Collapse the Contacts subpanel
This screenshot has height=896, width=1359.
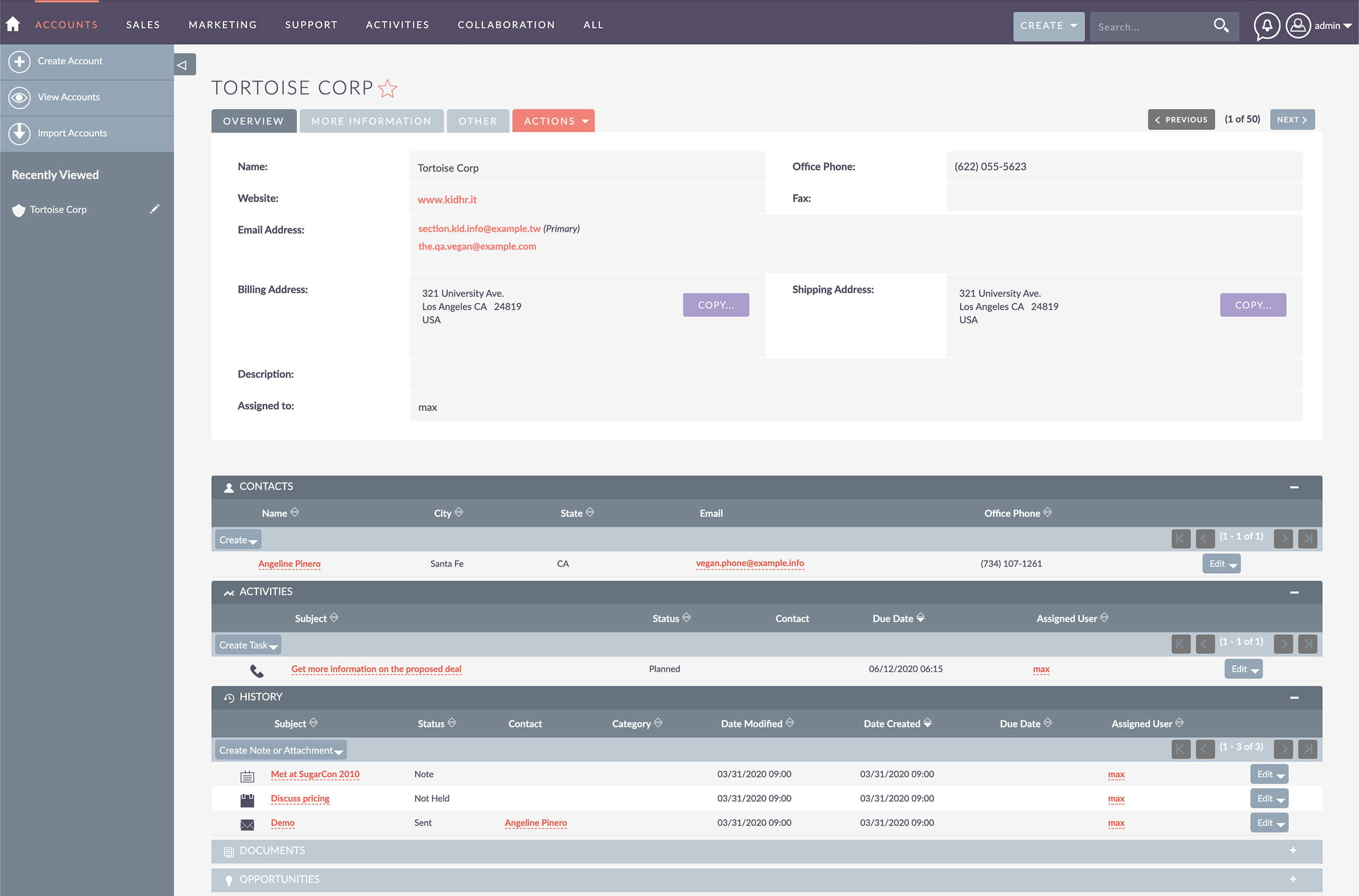[1294, 487]
